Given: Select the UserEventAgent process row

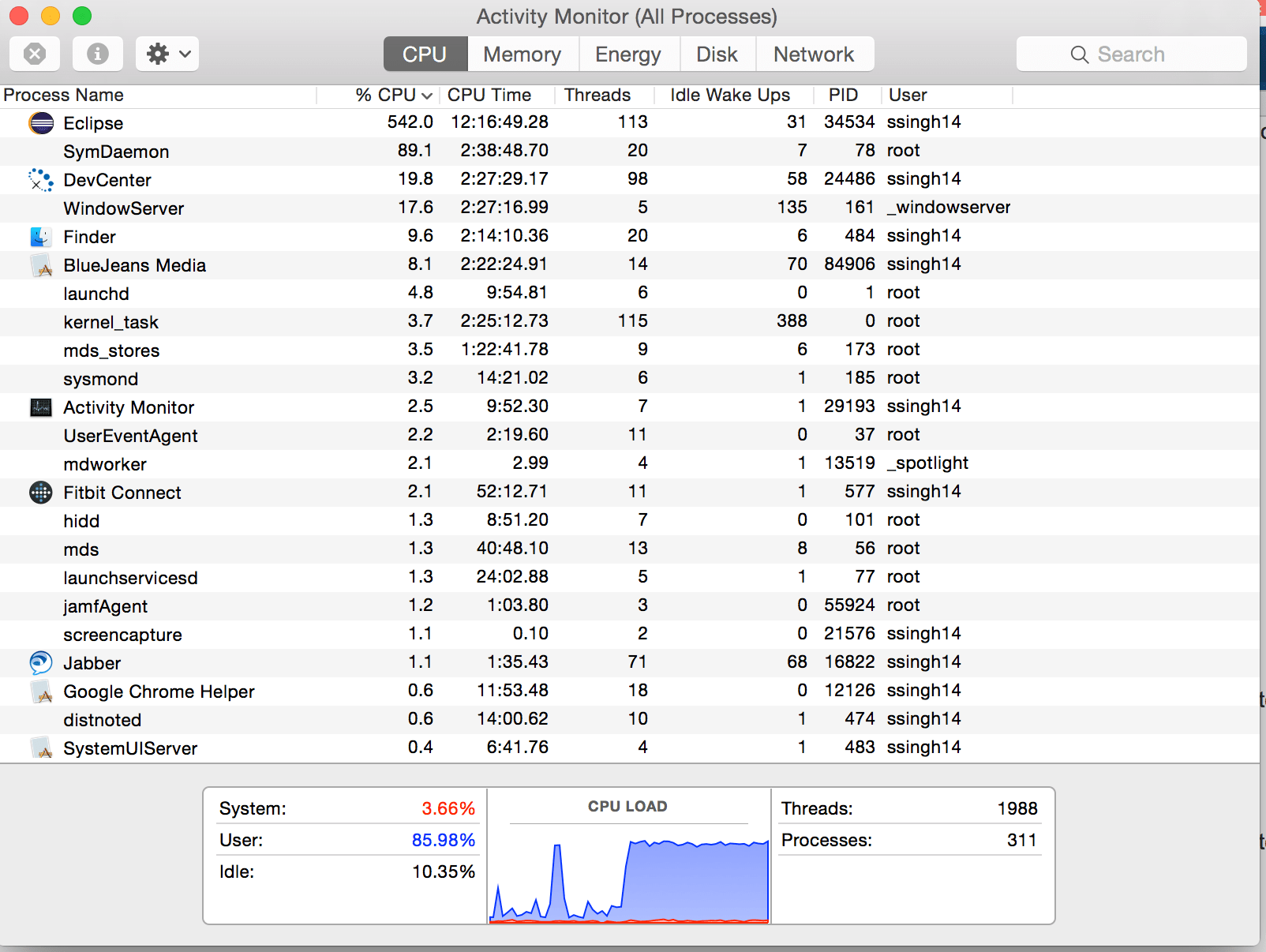Looking at the screenshot, I should 630,435.
